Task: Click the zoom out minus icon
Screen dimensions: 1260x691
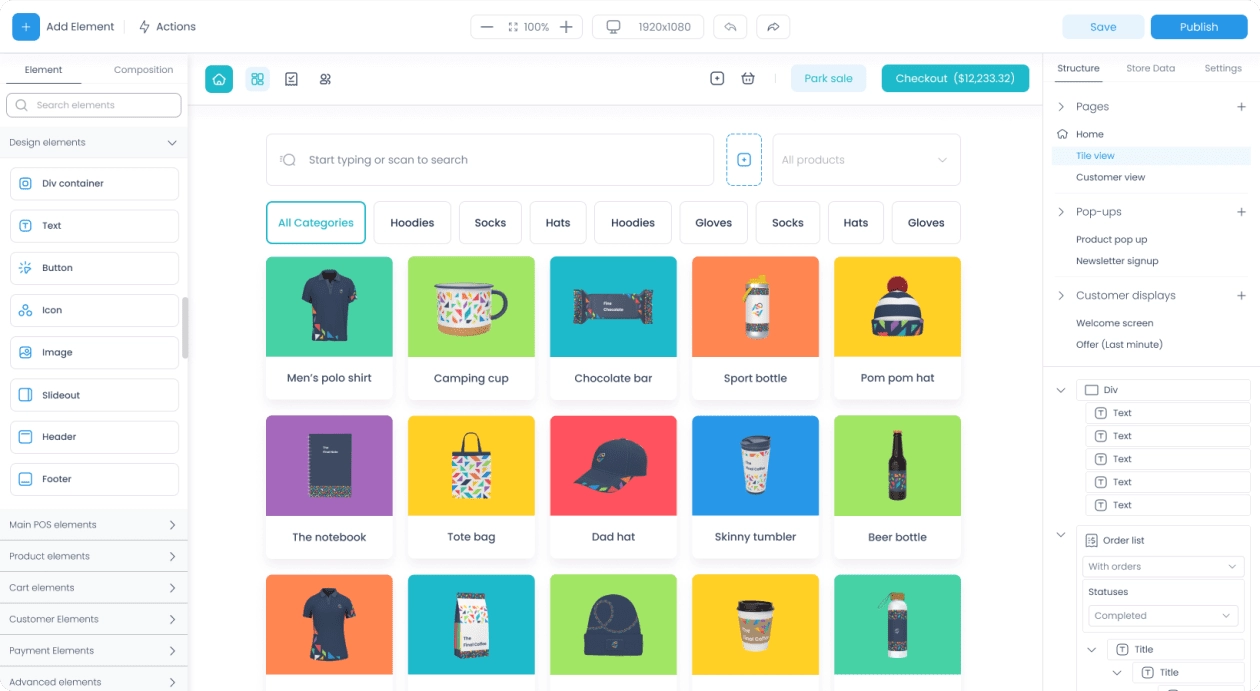Action: coord(487,27)
